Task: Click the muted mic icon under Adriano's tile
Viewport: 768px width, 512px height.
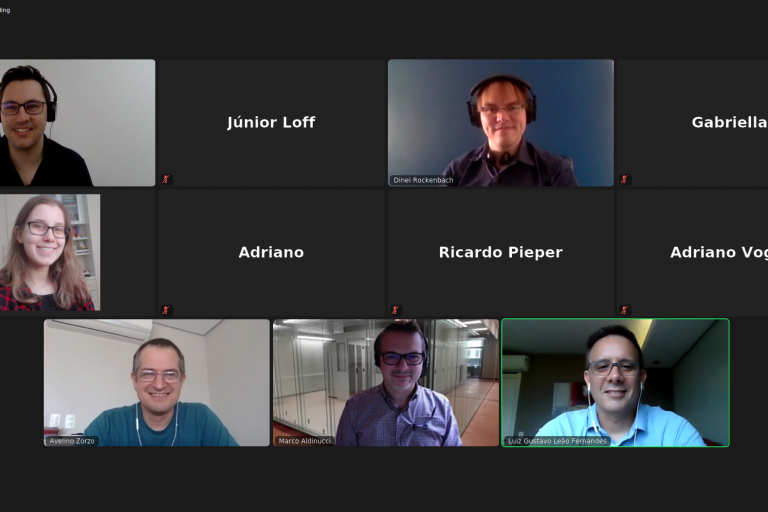Action: click(x=167, y=310)
